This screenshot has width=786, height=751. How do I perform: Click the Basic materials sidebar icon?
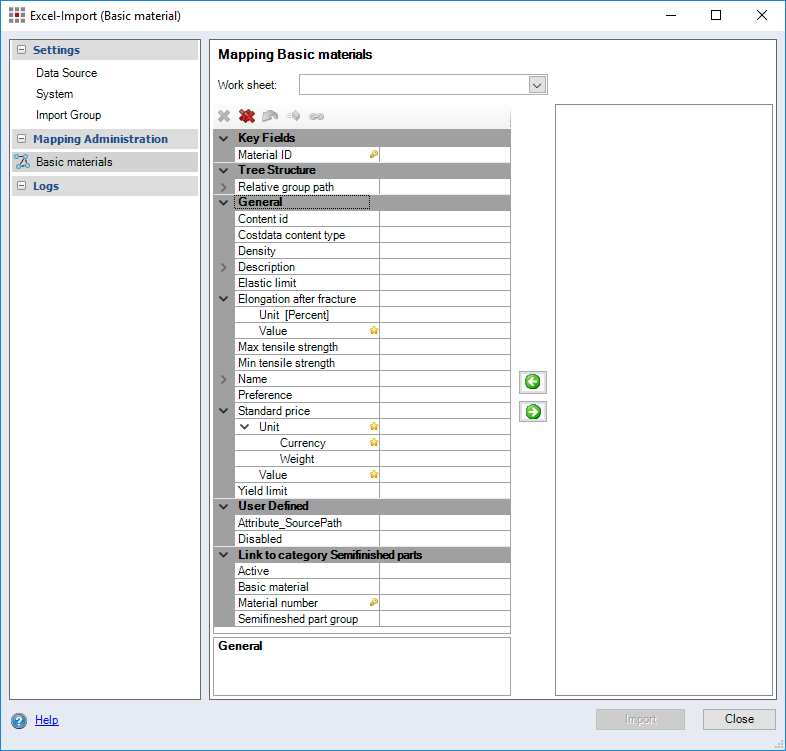[x=22, y=162]
